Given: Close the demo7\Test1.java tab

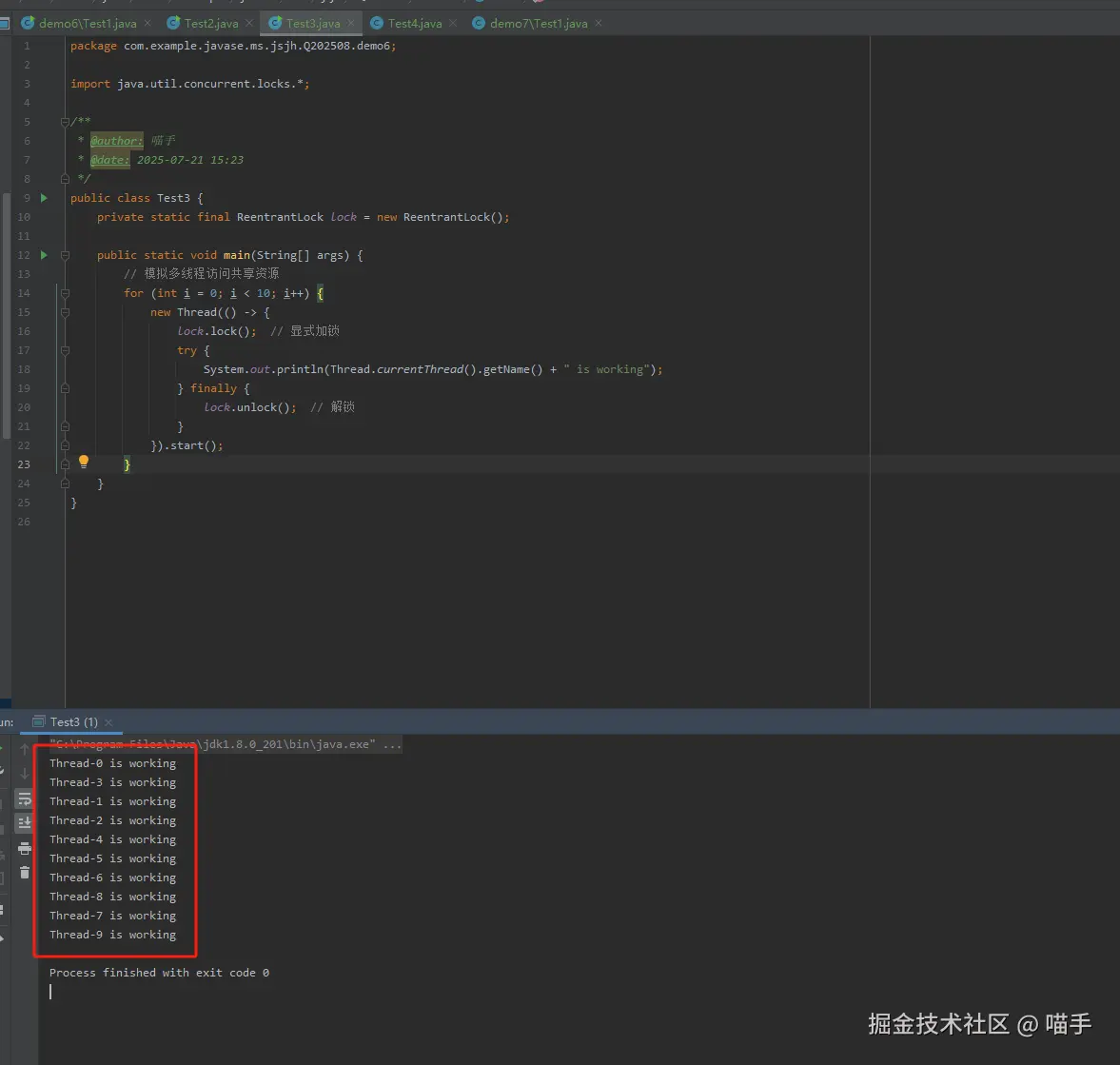Looking at the screenshot, I should pyautogui.click(x=599, y=23).
